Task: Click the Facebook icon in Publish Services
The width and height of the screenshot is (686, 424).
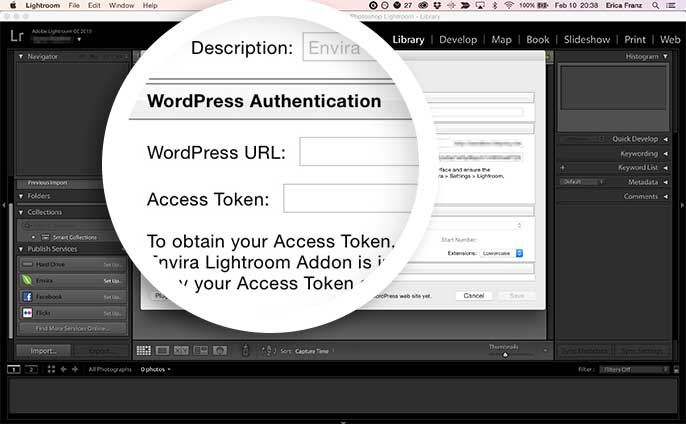Action: (x=27, y=297)
